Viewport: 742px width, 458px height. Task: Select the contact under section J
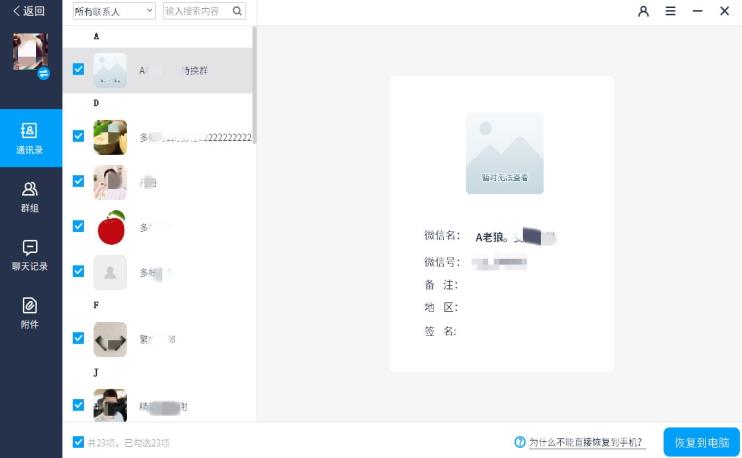pos(158,405)
